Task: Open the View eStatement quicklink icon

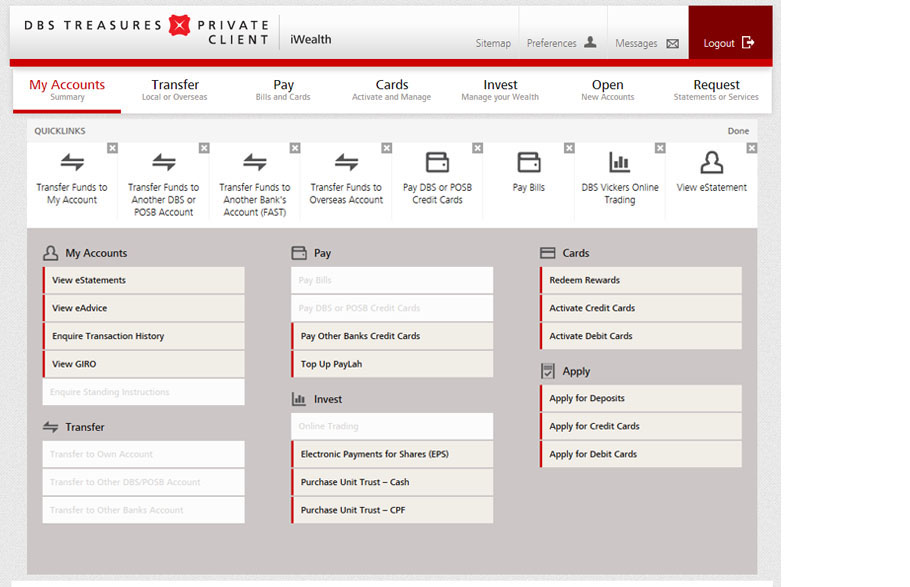Action: pos(712,162)
